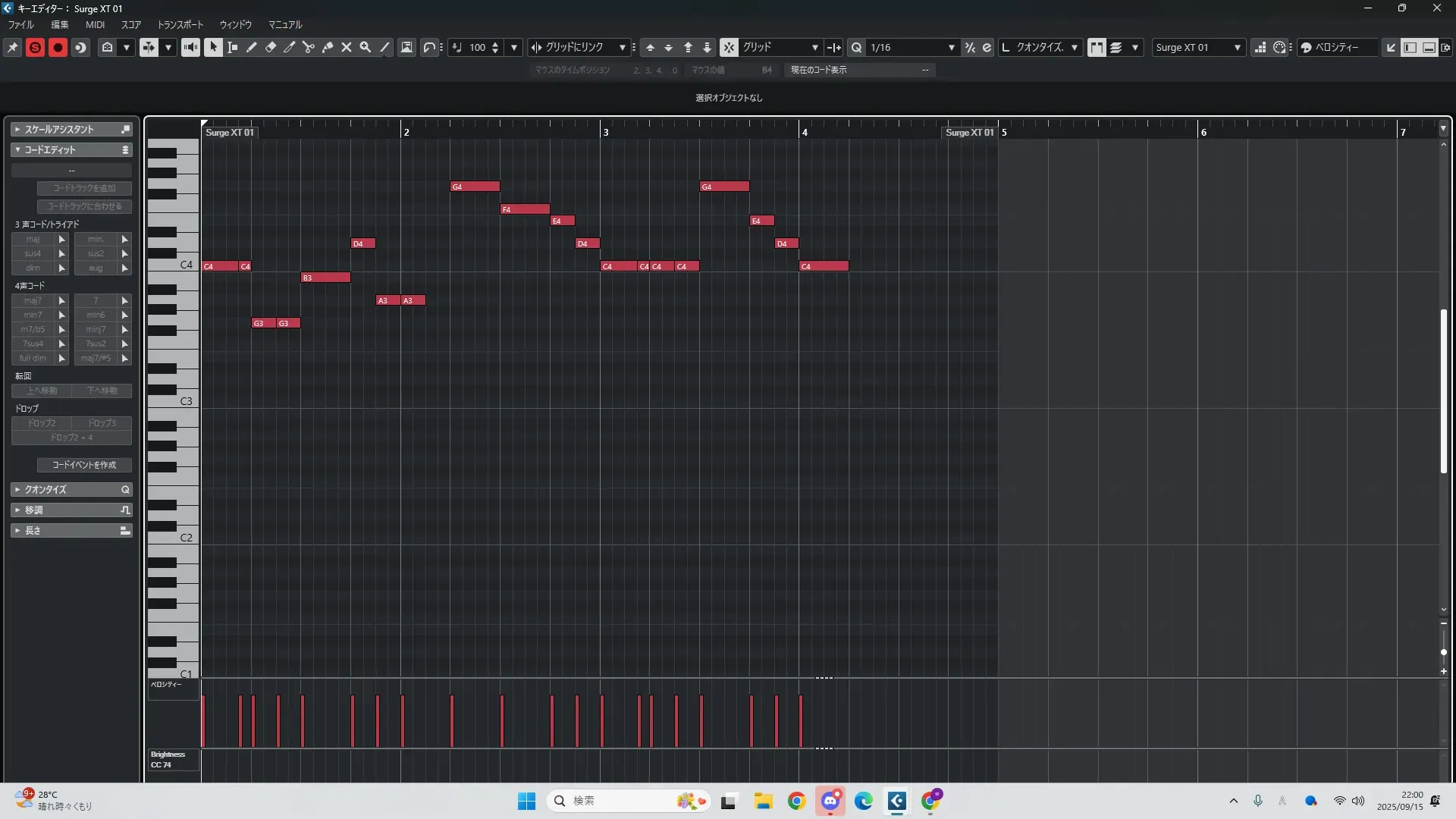Toggle Acoustic Feedback speaker button
1456x819 pixels.
190,47
